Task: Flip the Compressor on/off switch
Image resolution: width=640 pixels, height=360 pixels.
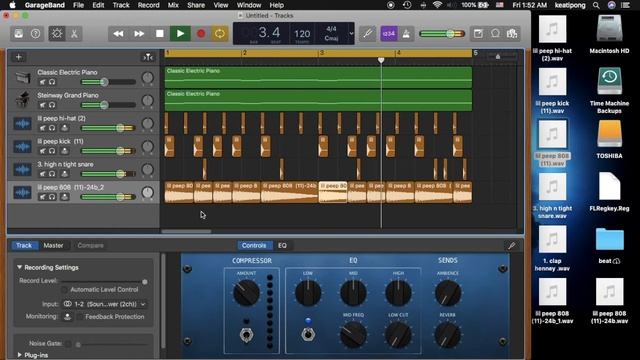Action: [246, 335]
